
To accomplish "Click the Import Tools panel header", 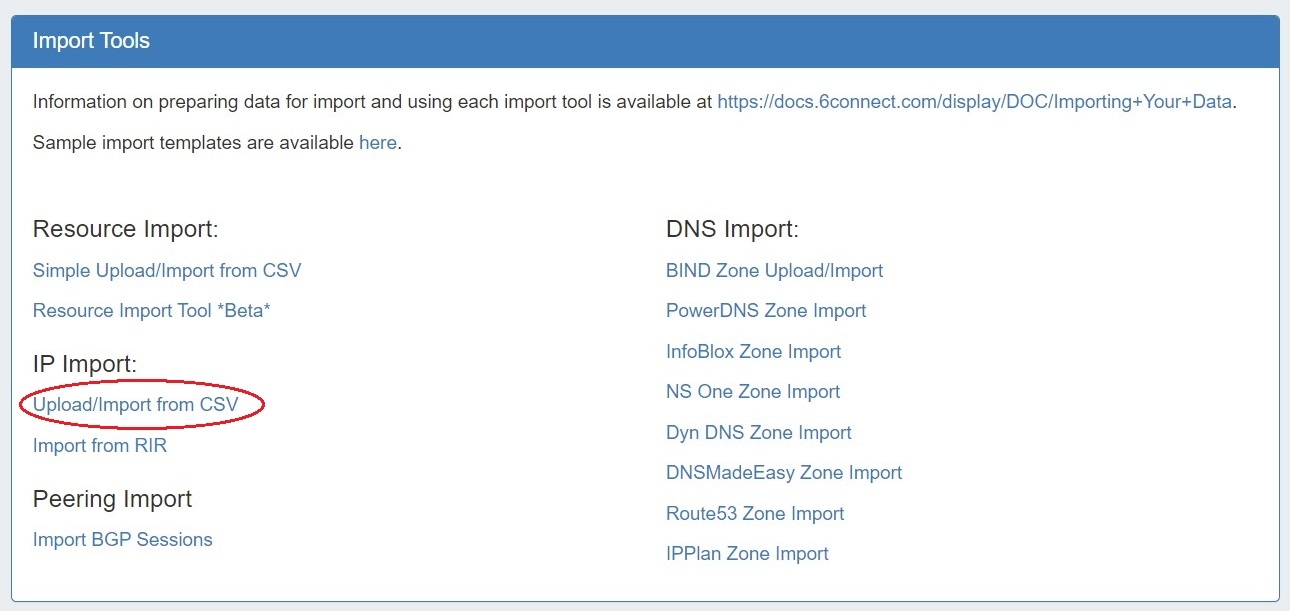I will (x=645, y=41).
